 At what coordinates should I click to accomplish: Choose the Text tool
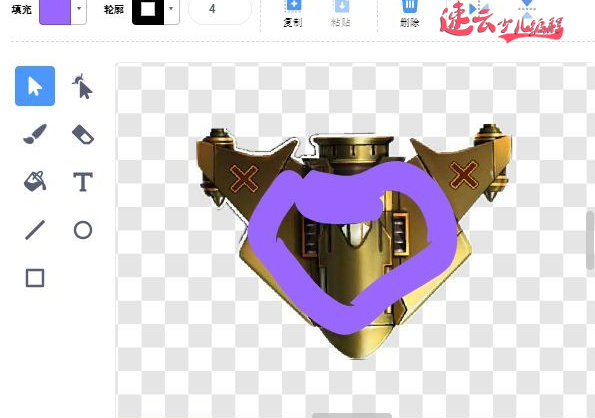(82, 182)
